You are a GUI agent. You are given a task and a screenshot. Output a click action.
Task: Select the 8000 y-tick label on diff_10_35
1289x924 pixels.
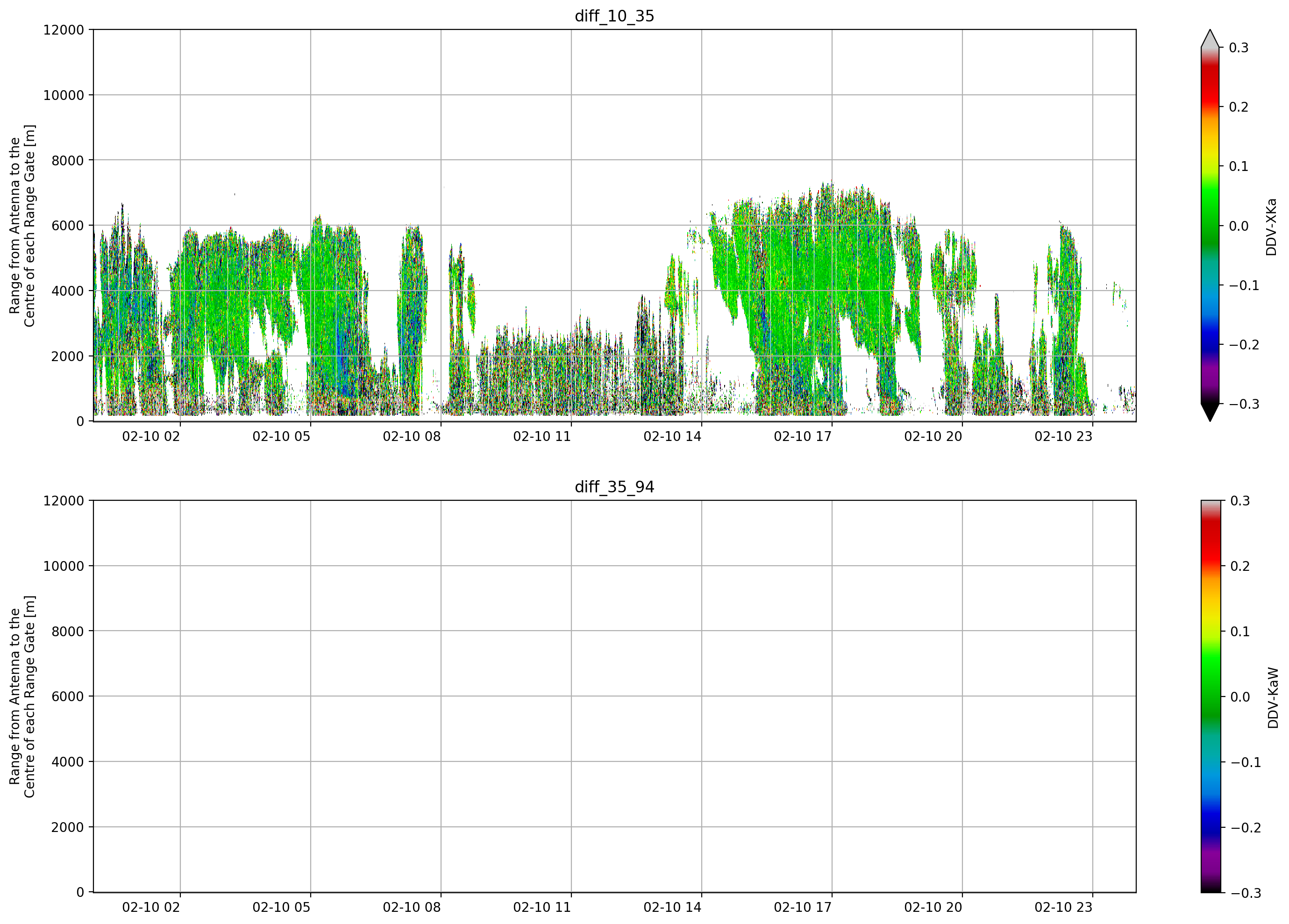[x=68, y=160]
